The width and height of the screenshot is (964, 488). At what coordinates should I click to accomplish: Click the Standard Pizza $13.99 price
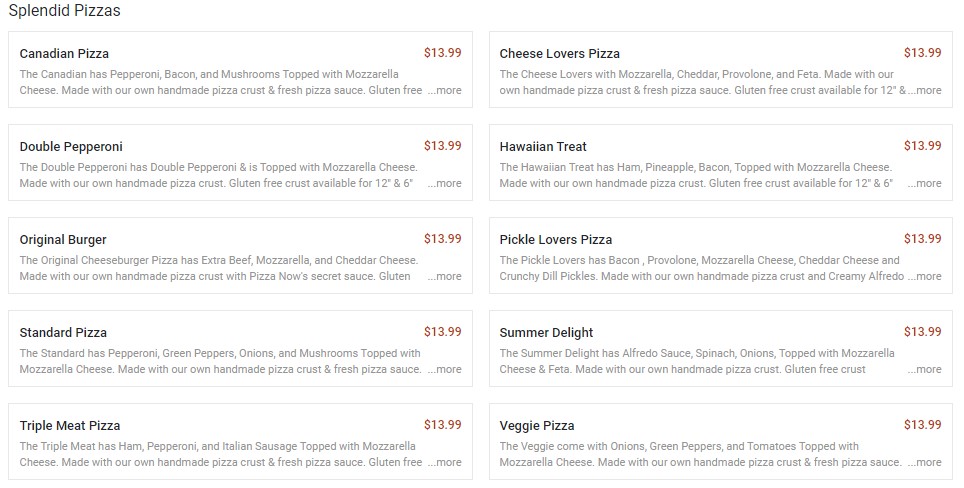click(442, 332)
